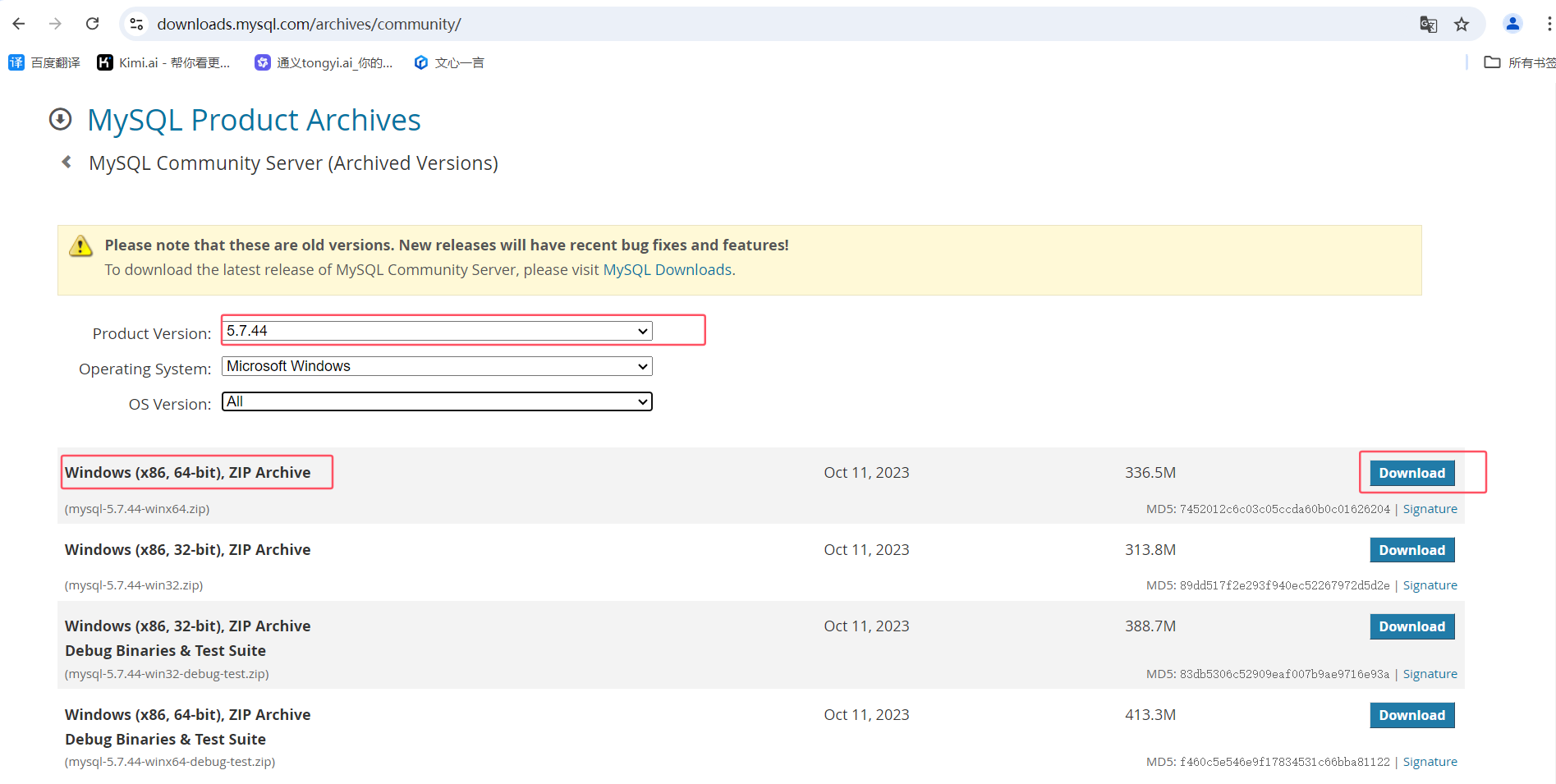Expand the OS Version dropdown
This screenshot has width=1556, height=784.
(x=437, y=401)
